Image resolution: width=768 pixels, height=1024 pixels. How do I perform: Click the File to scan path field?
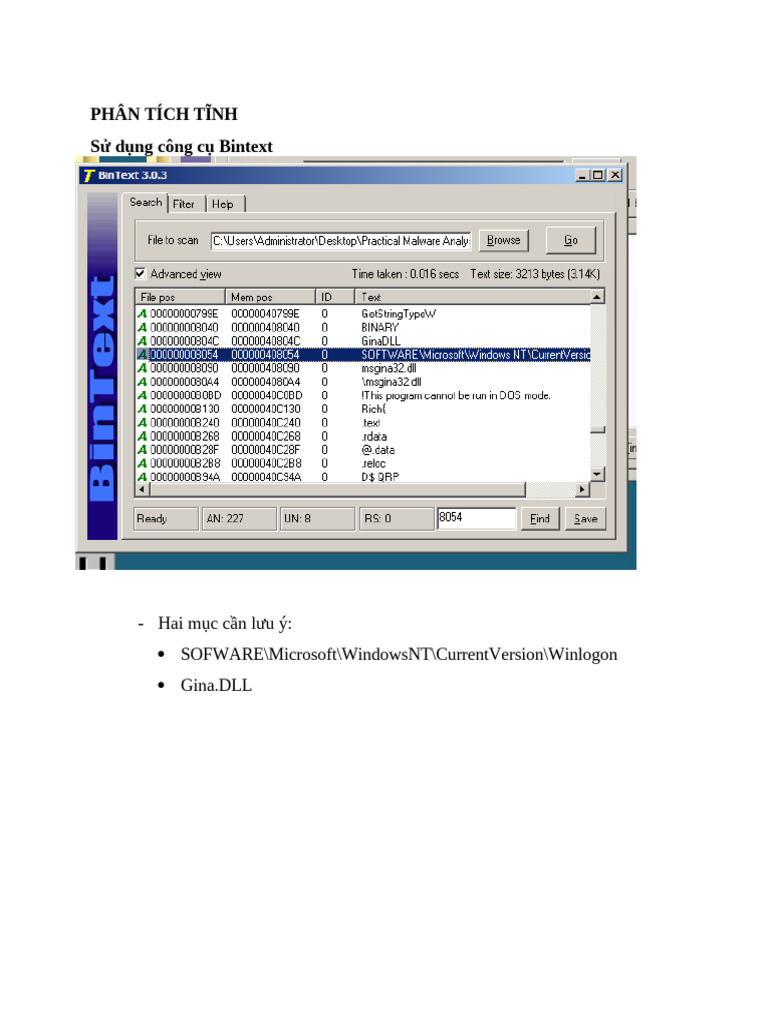click(x=341, y=241)
